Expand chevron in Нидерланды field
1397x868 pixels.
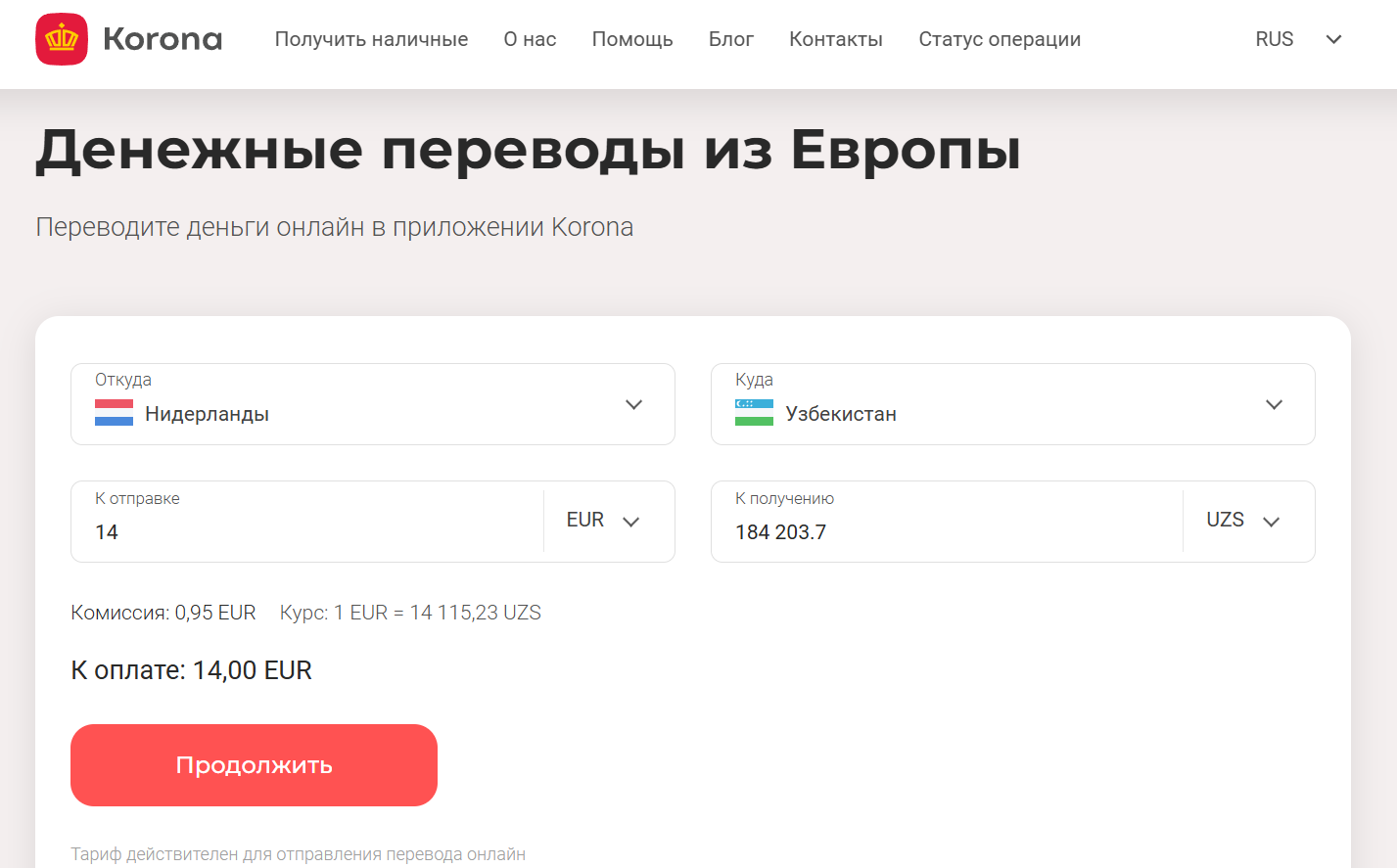coord(633,404)
